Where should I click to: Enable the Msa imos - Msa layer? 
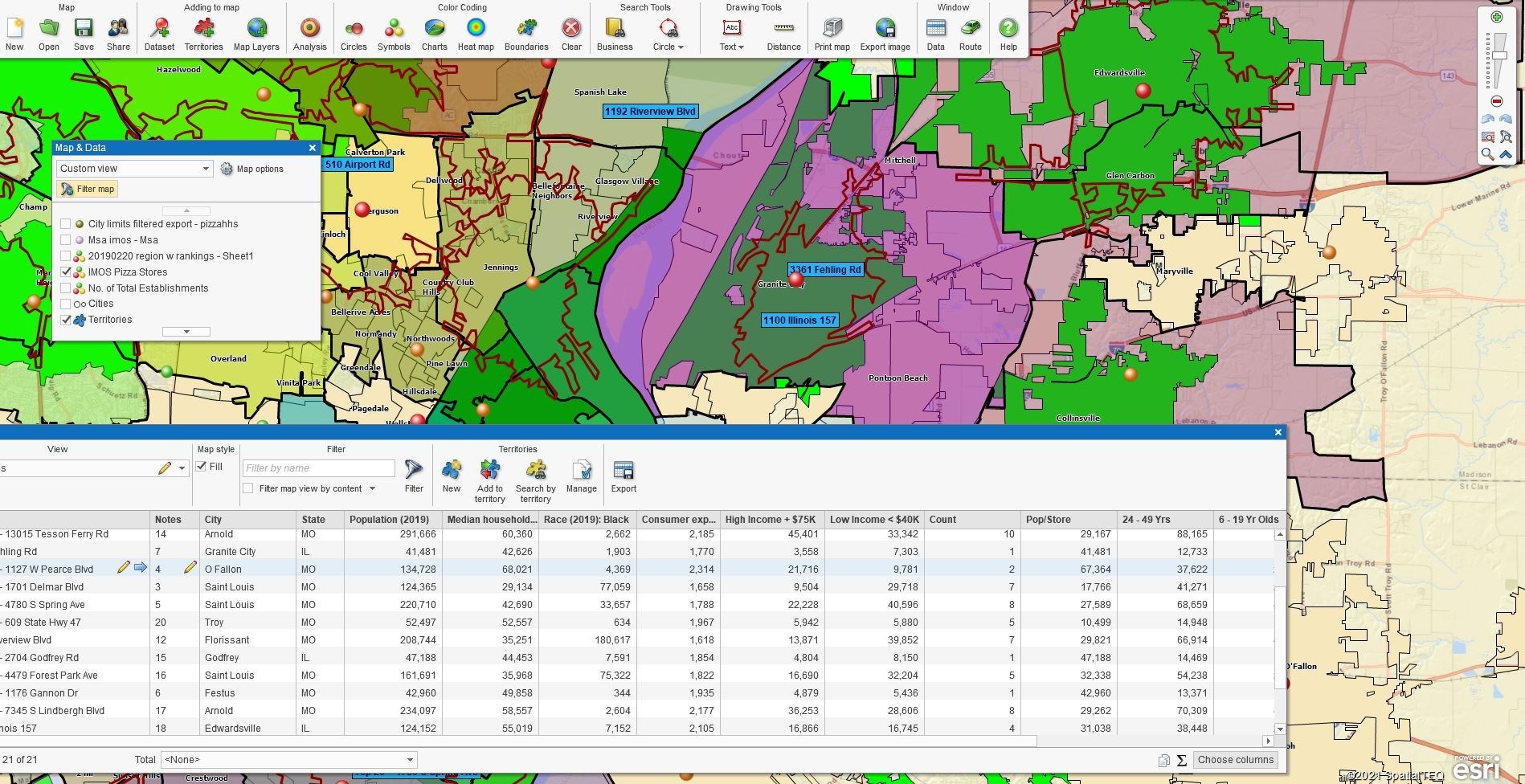(66, 240)
